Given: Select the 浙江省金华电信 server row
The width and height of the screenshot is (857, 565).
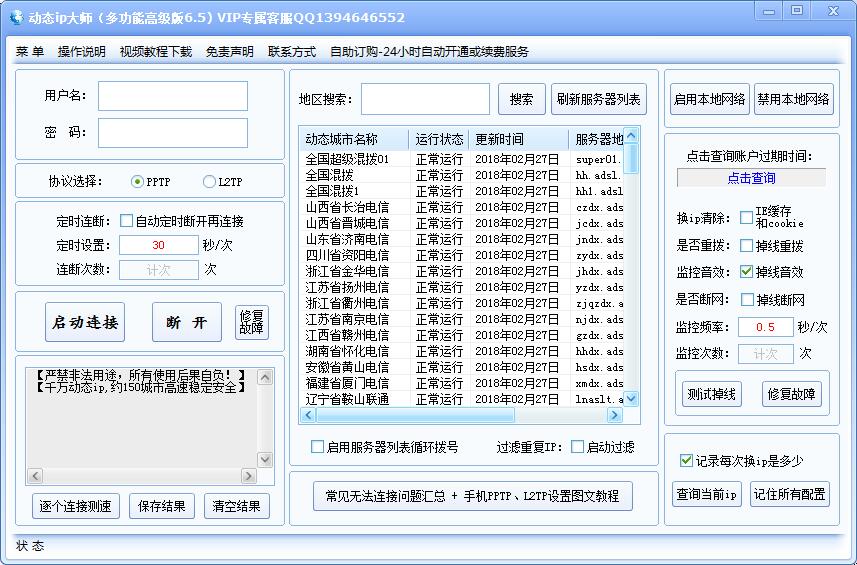Looking at the screenshot, I should (462, 271).
